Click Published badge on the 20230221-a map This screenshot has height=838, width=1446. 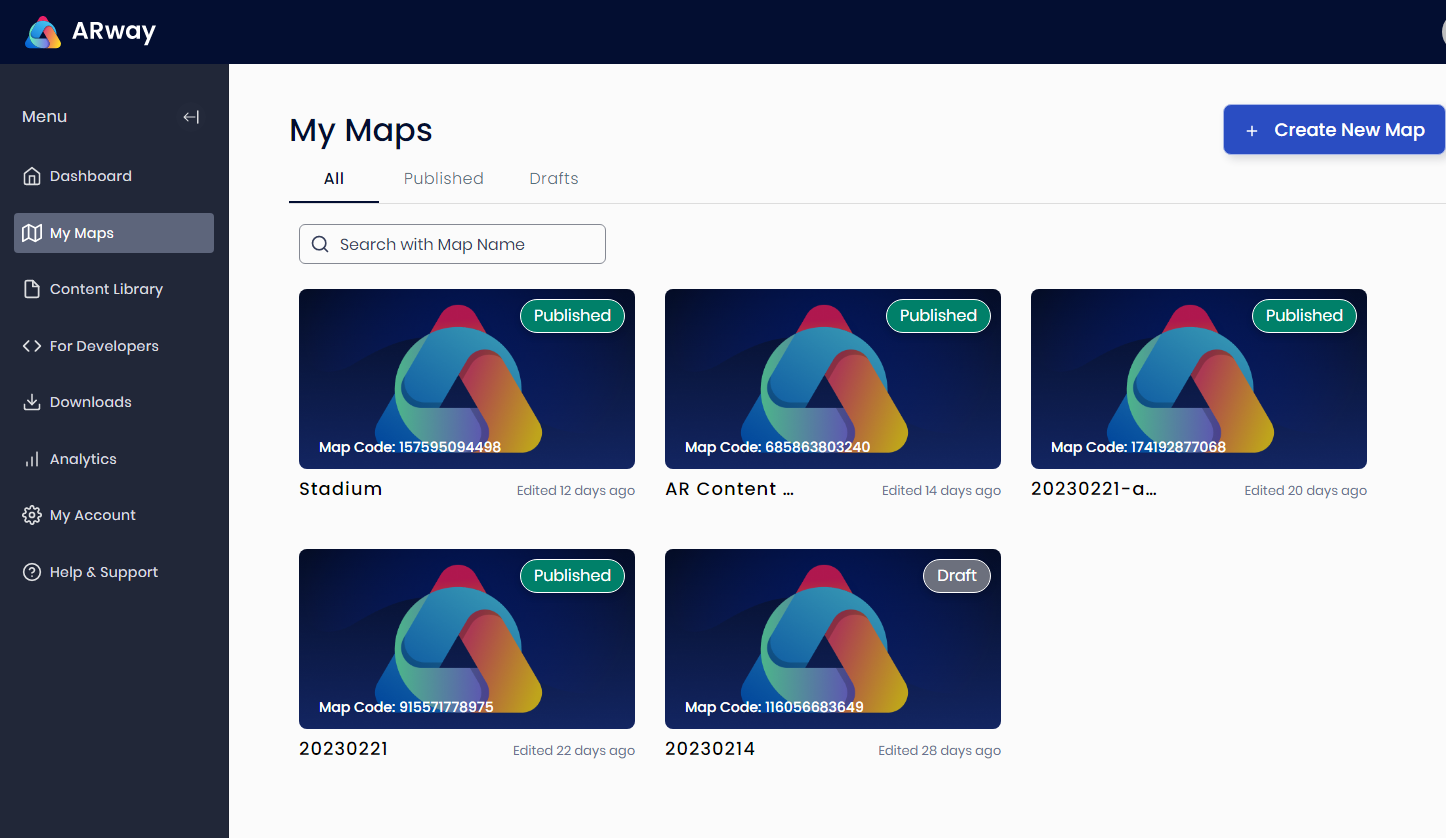click(1304, 316)
